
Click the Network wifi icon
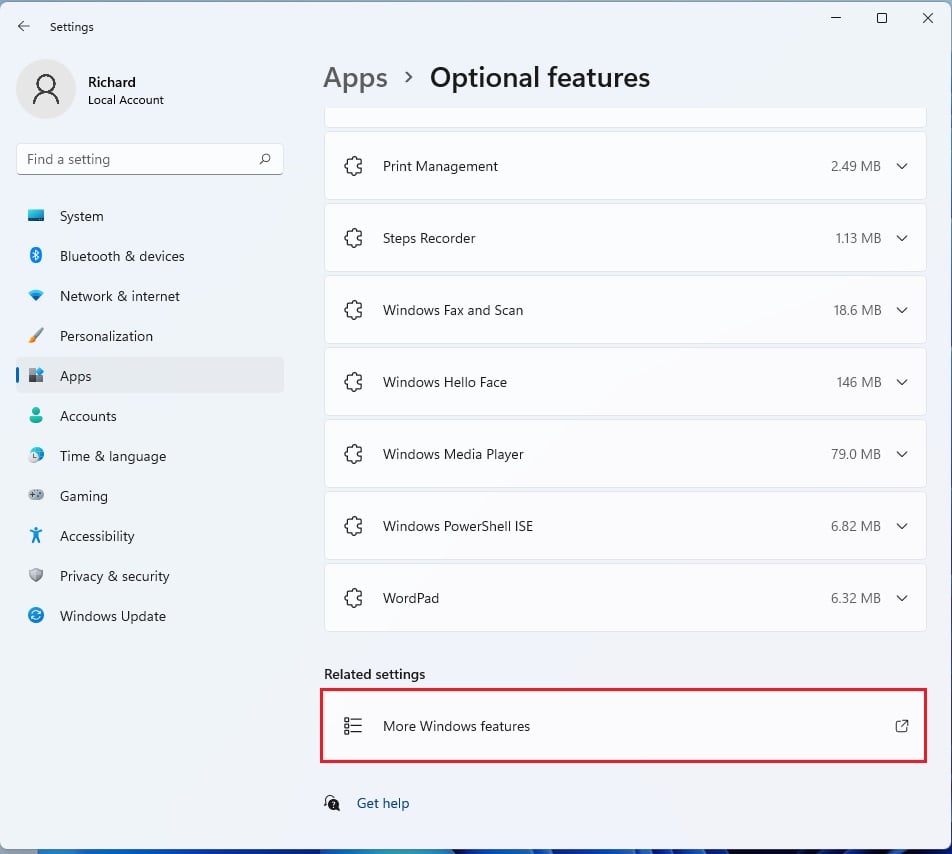[x=36, y=296]
